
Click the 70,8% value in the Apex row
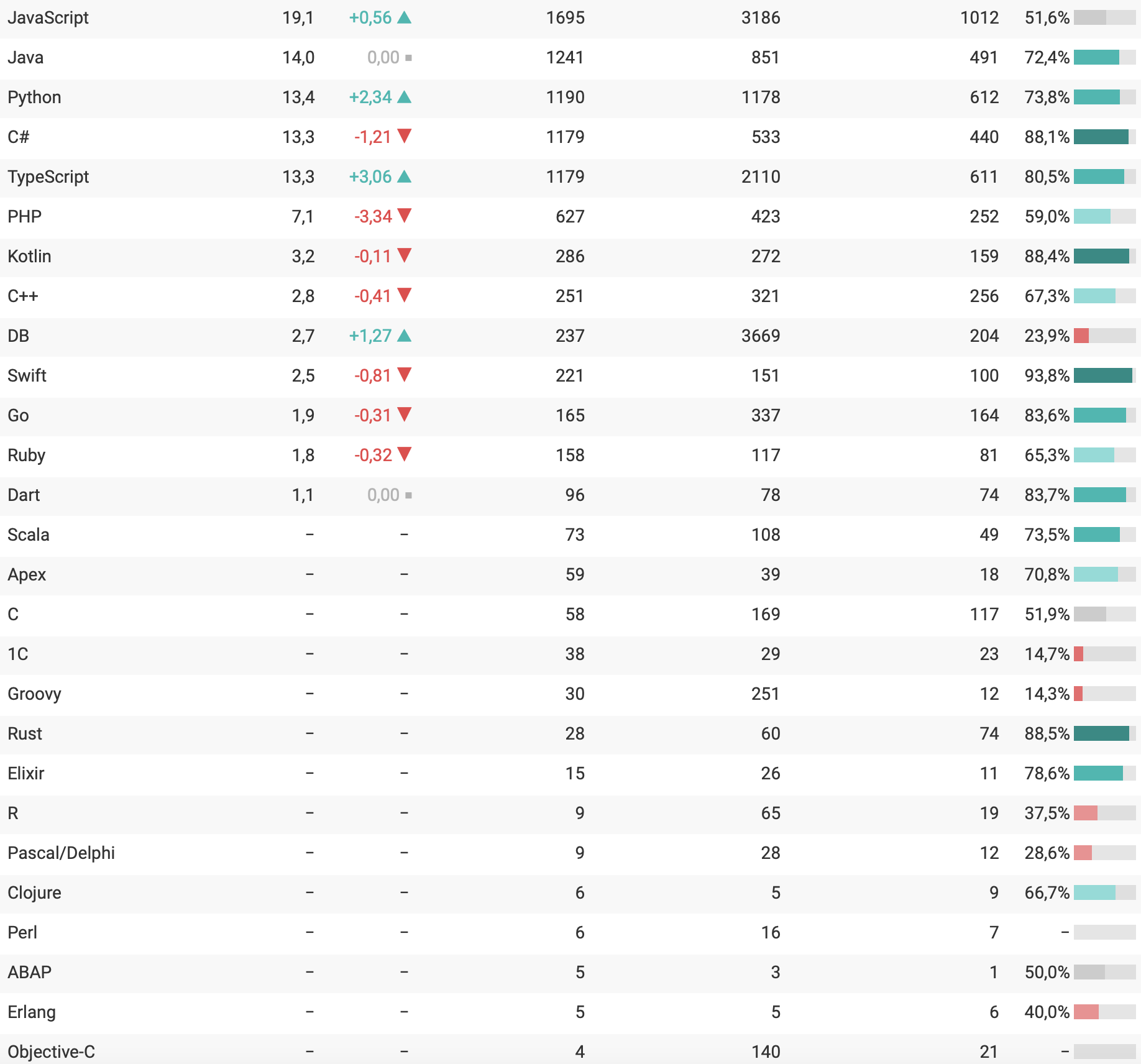(1047, 574)
